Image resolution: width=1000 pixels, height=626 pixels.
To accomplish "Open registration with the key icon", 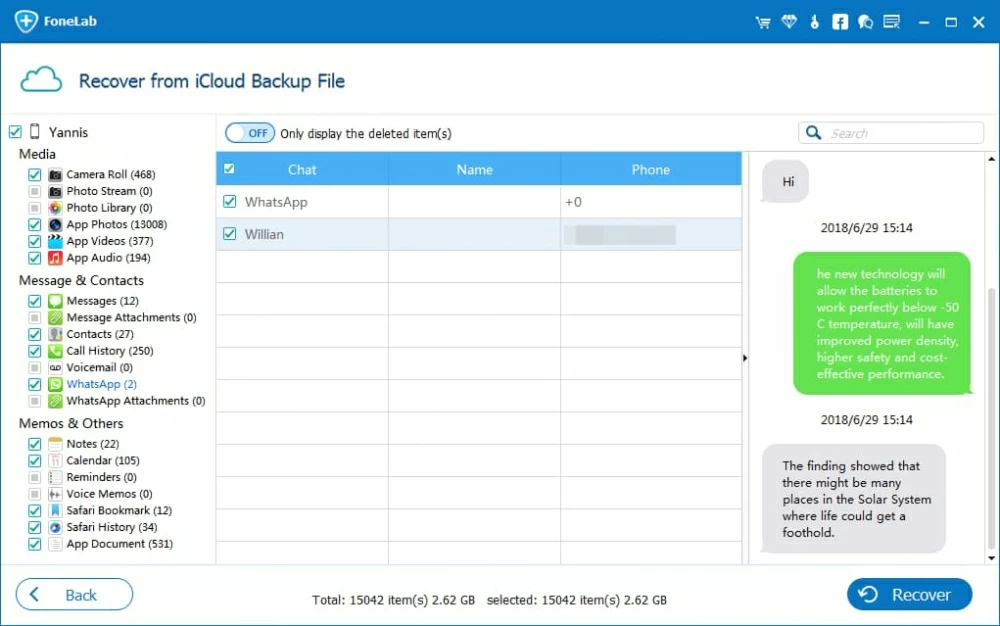I will pos(814,20).
